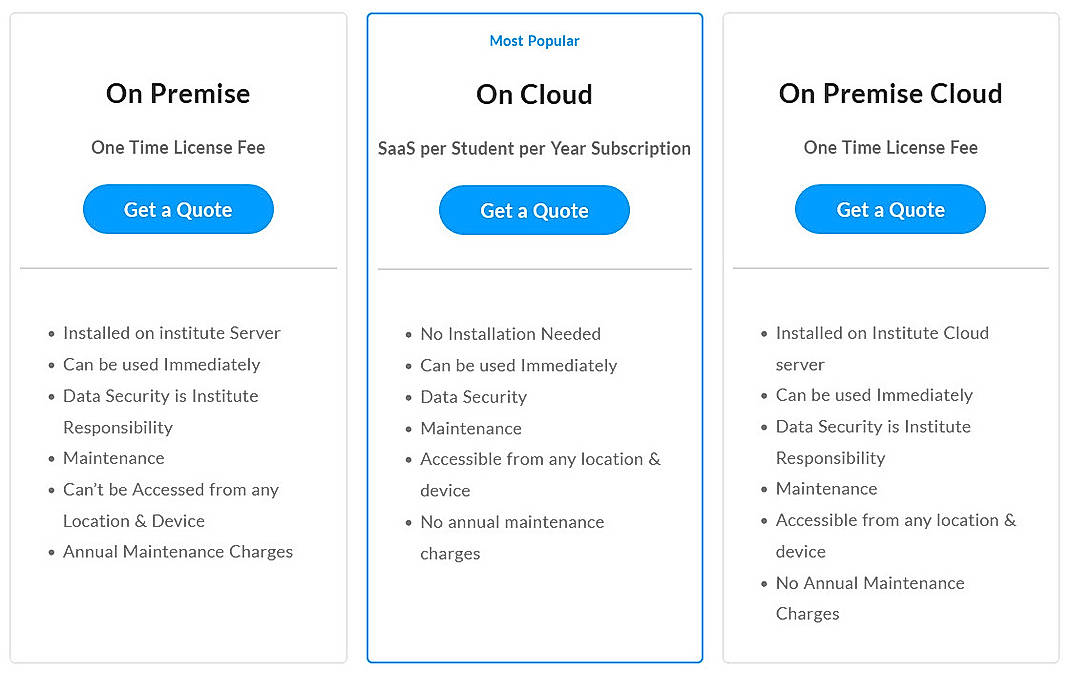Select Accessible from any location bullet in On Cloud

click(x=541, y=459)
